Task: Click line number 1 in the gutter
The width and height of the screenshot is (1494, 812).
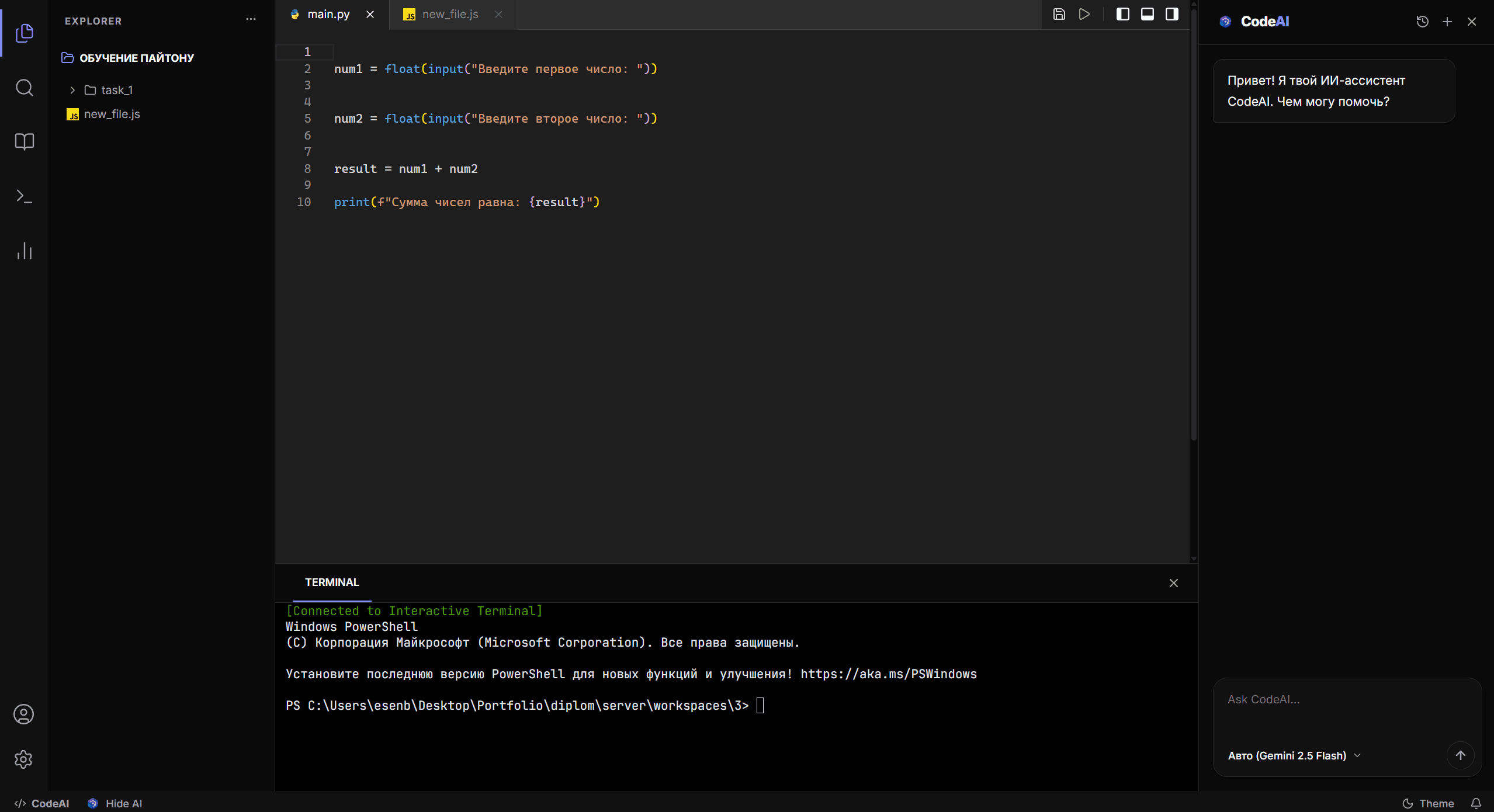Action: pos(307,52)
